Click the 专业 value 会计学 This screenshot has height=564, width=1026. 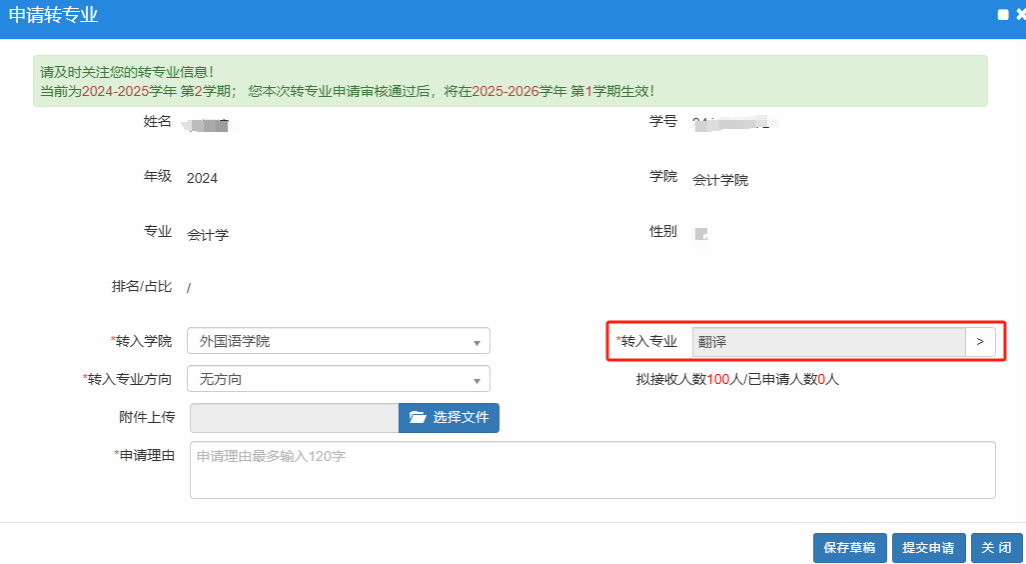[208, 235]
